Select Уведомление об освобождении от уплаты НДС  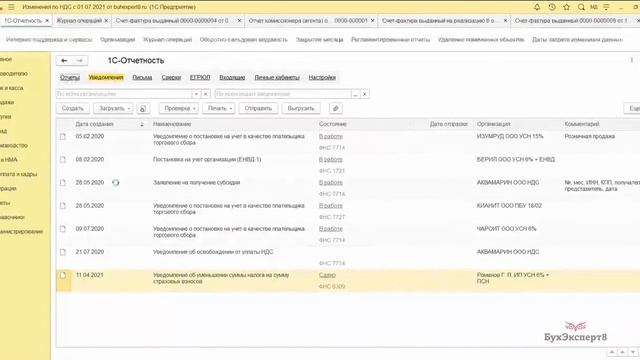213,252
